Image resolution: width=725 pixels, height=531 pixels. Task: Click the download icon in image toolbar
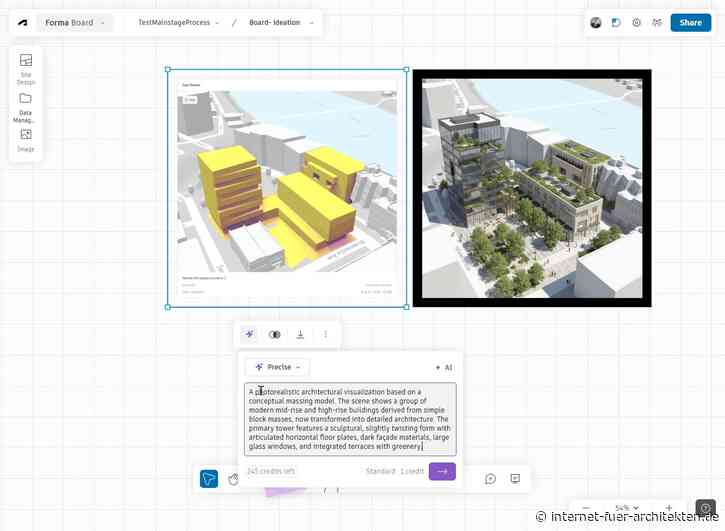pyautogui.click(x=300, y=334)
